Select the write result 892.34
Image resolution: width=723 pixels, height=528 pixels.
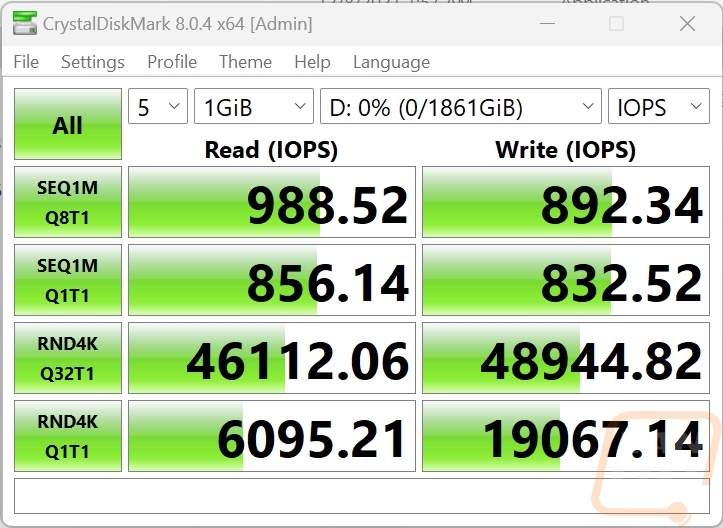[566, 202]
